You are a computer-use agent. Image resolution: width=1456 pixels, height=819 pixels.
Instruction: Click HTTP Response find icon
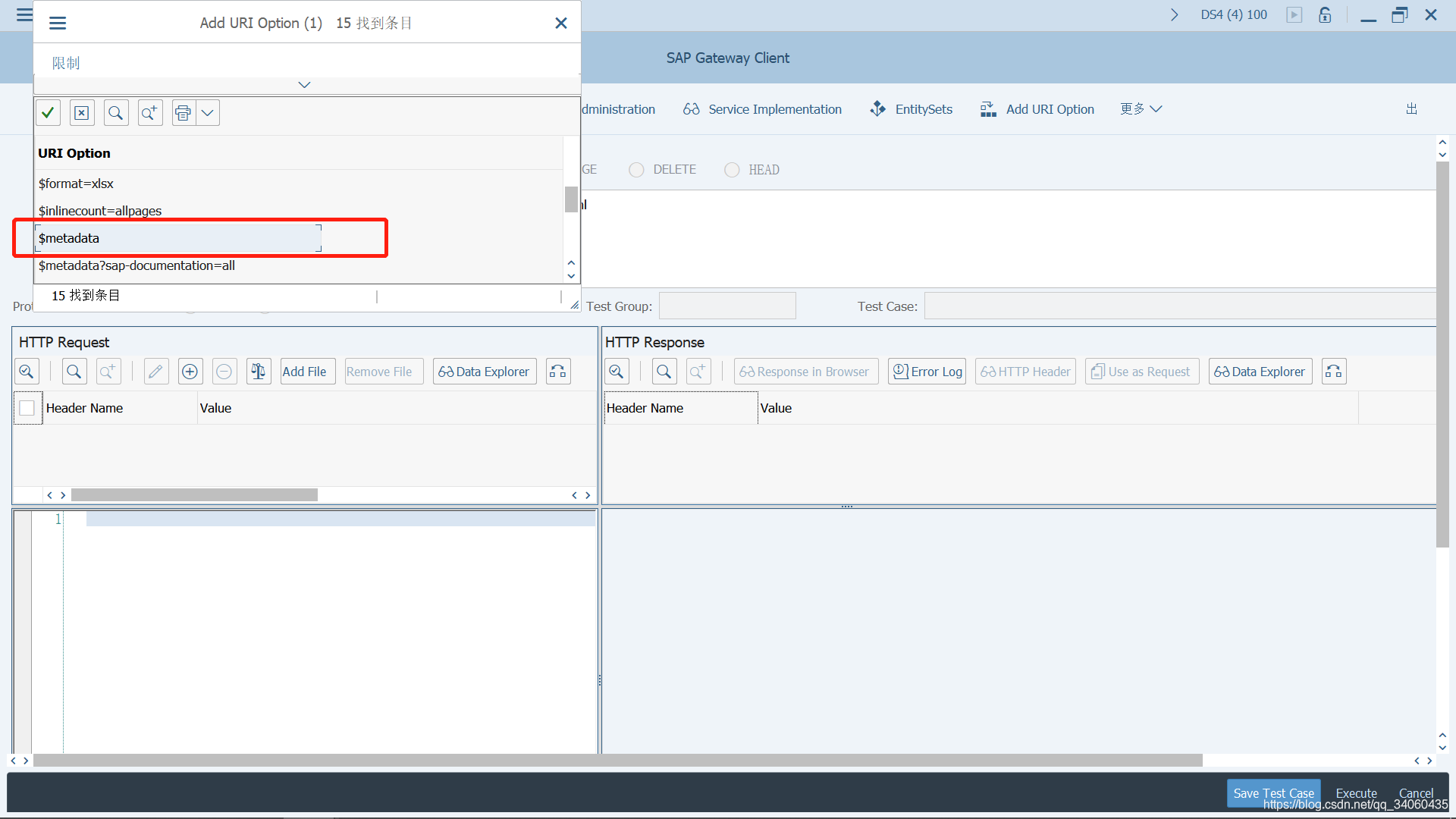coord(664,372)
